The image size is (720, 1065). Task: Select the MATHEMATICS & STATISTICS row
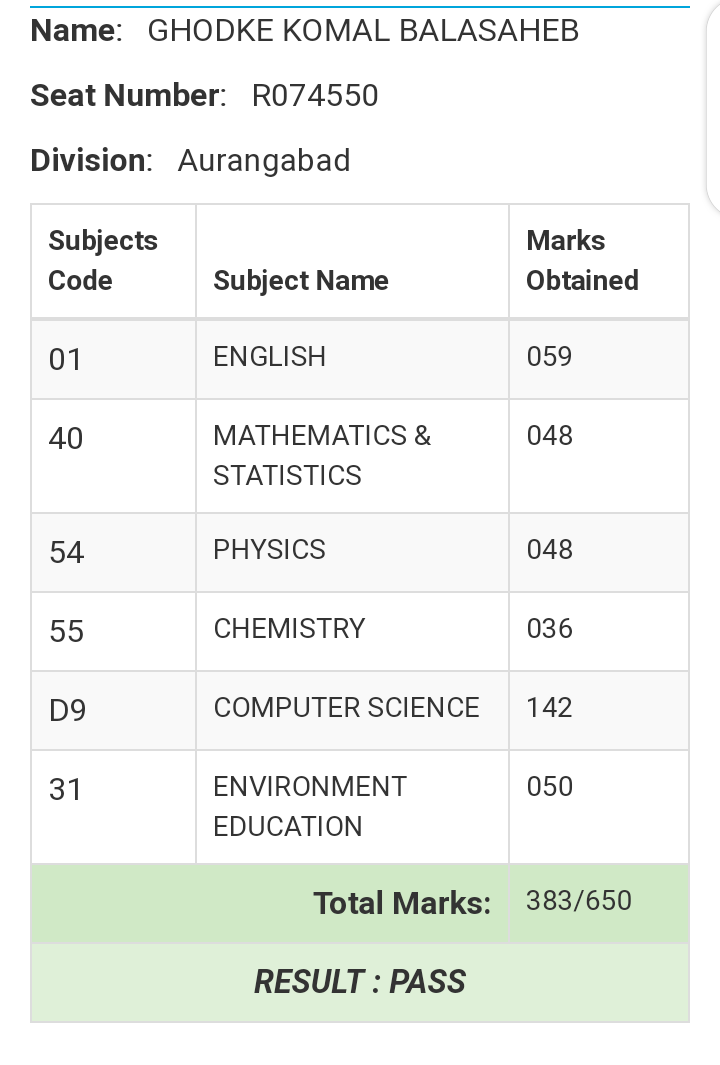click(x=360, y=456)
